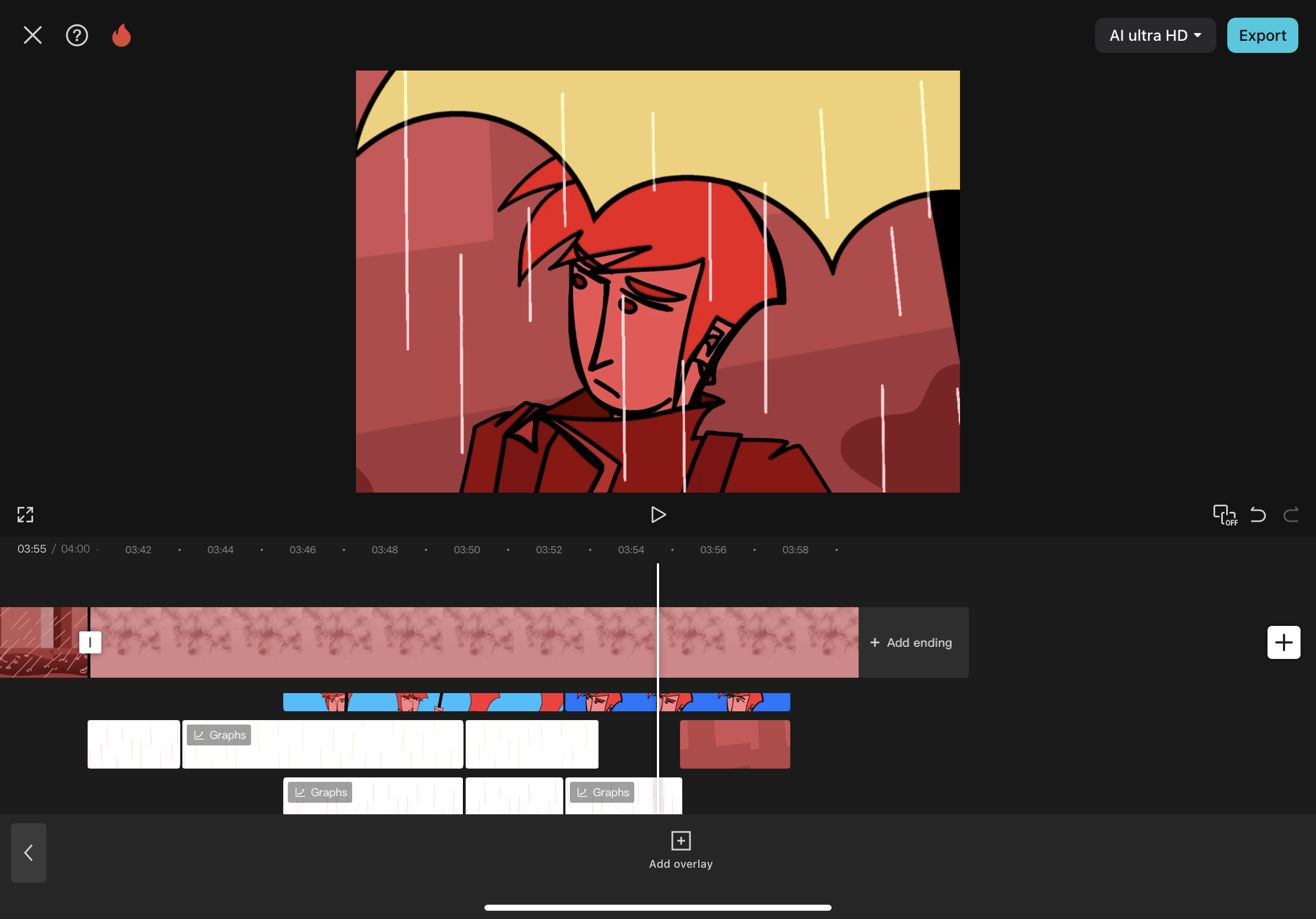Play the video preview
Screen dimensions: 1316x919
click(x=658, y=515)
